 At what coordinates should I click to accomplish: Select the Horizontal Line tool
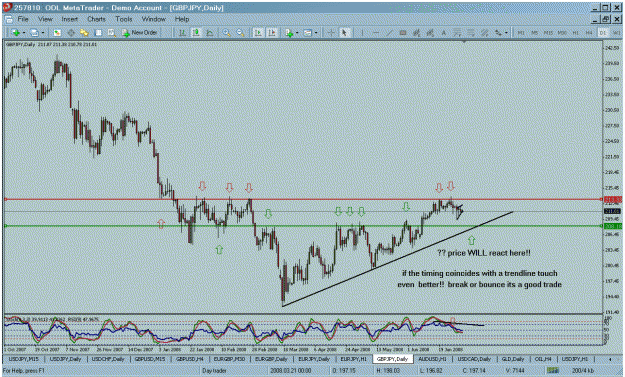pos(376,33)
